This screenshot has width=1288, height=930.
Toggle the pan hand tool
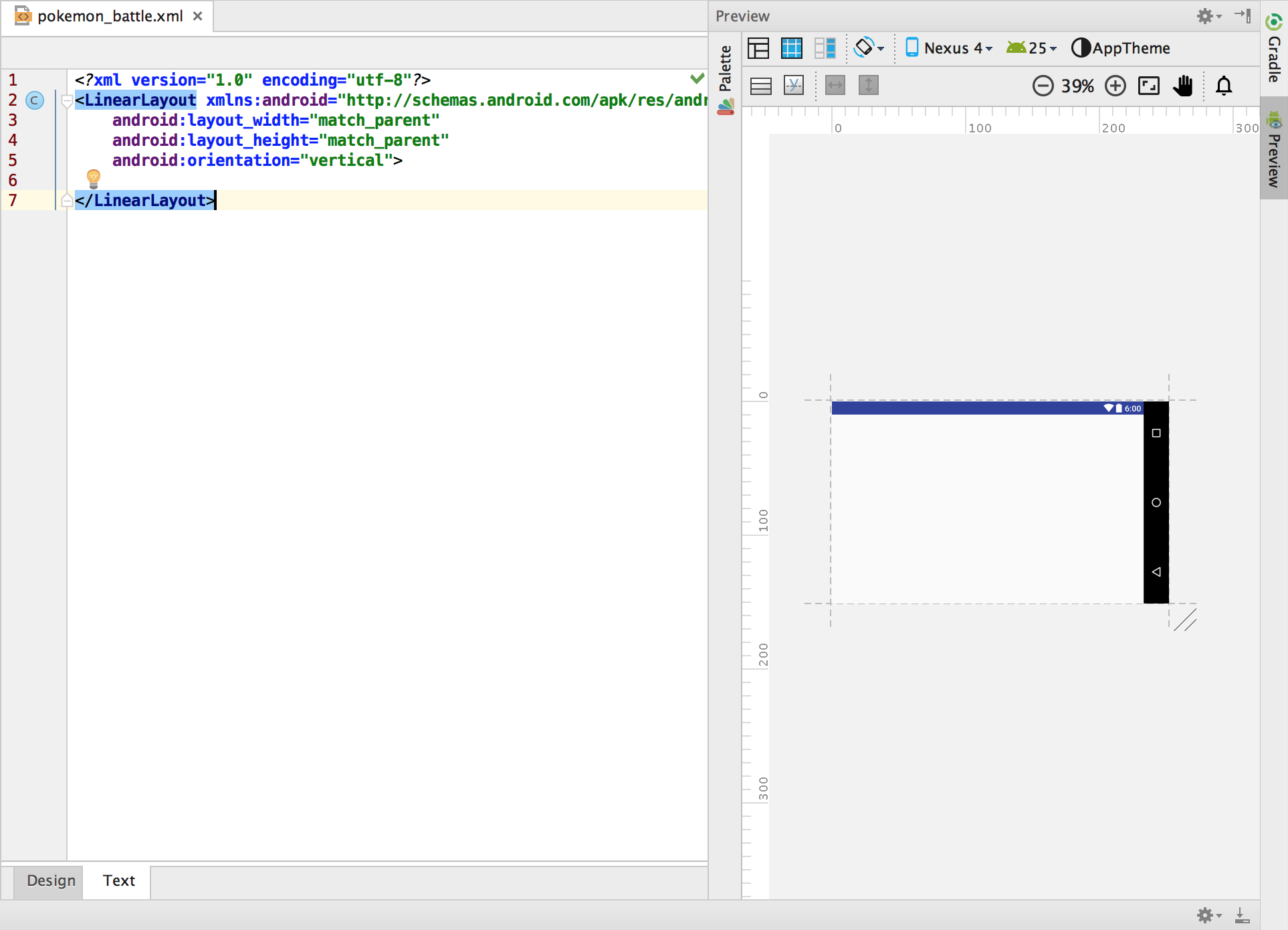(x=1182, y=86)
